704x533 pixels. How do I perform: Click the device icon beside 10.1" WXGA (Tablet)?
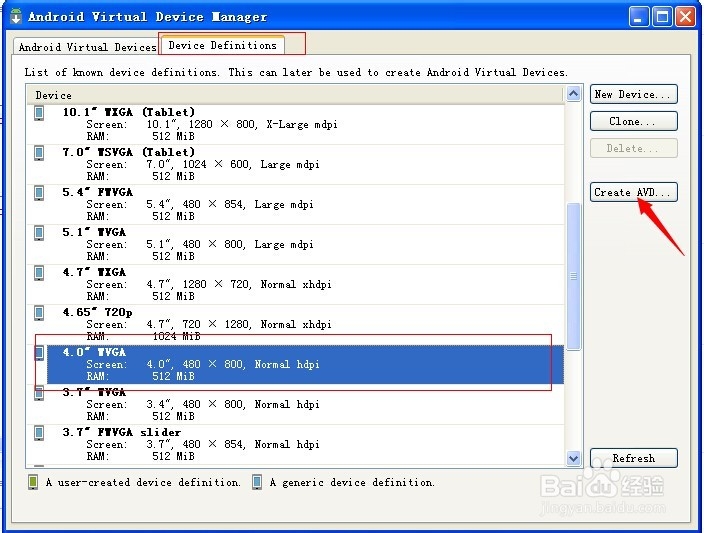[39, 113]
